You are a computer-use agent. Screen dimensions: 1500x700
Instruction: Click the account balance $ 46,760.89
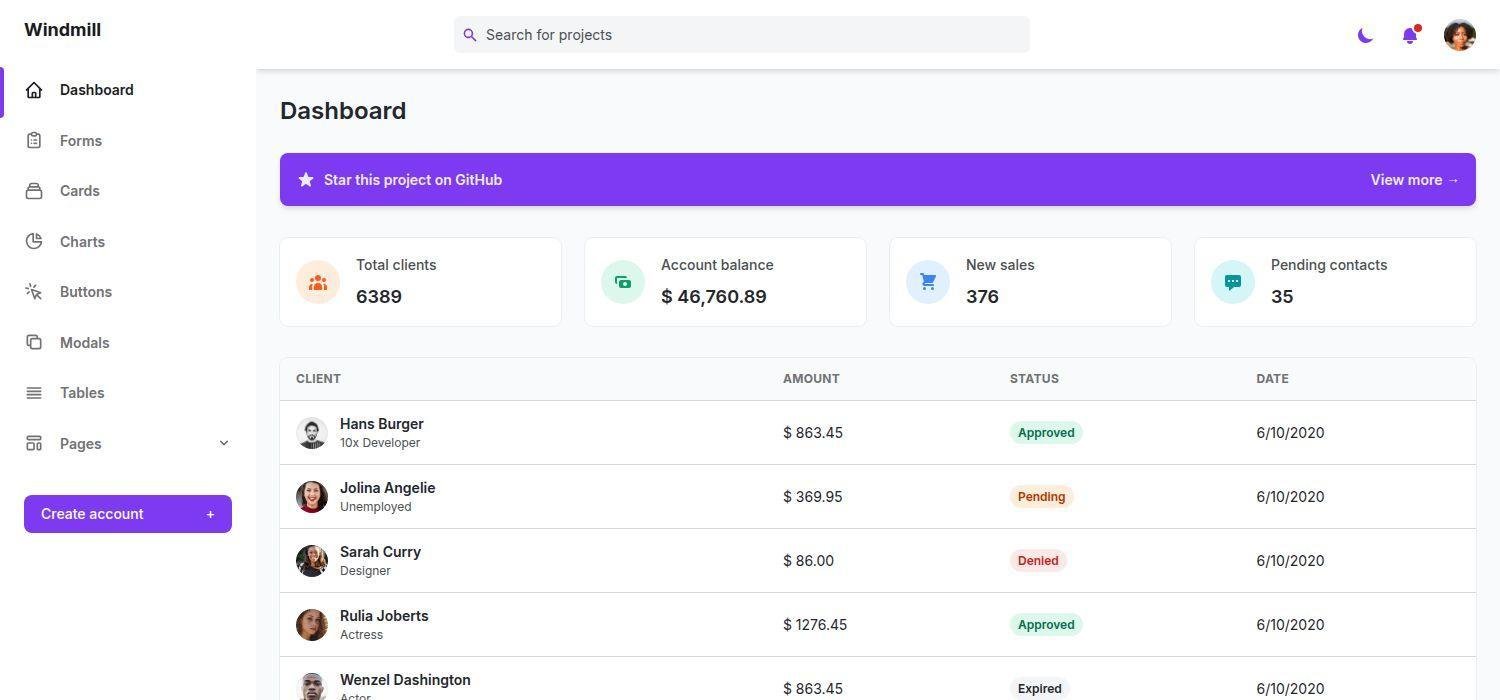coord(714,297)
